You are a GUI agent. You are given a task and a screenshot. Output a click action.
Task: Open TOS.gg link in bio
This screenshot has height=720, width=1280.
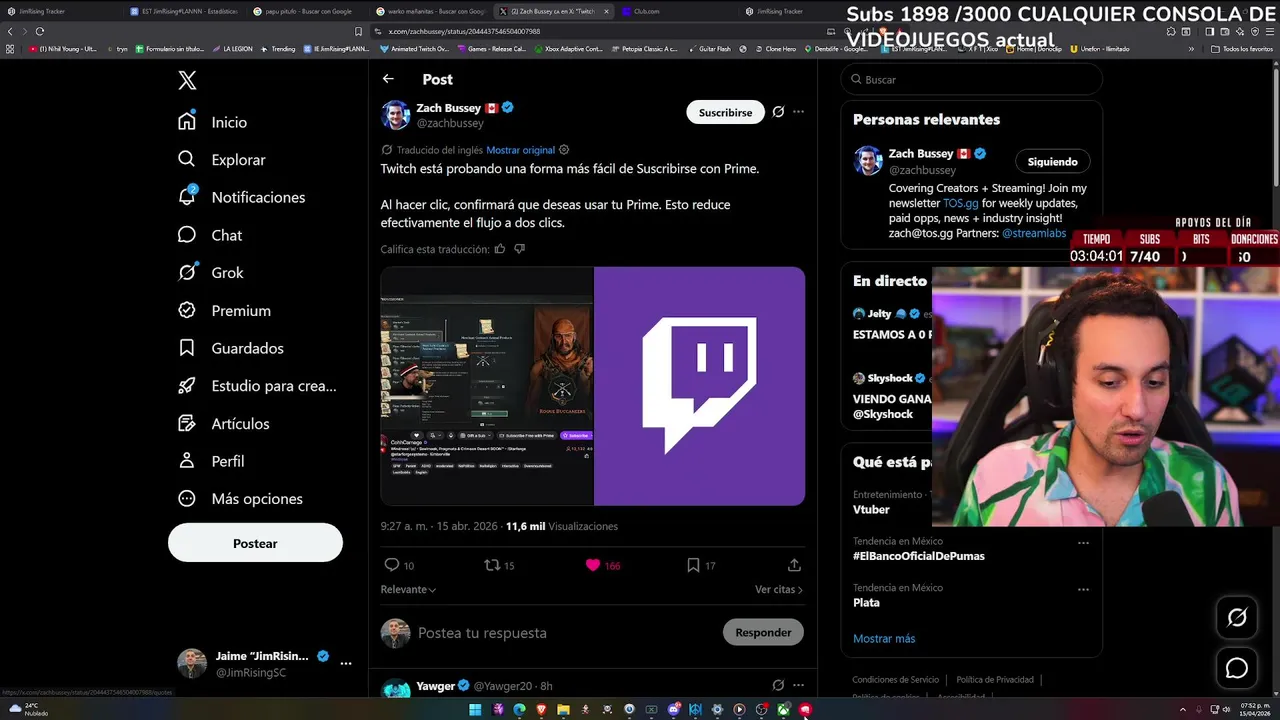click(x=960, y=203)
